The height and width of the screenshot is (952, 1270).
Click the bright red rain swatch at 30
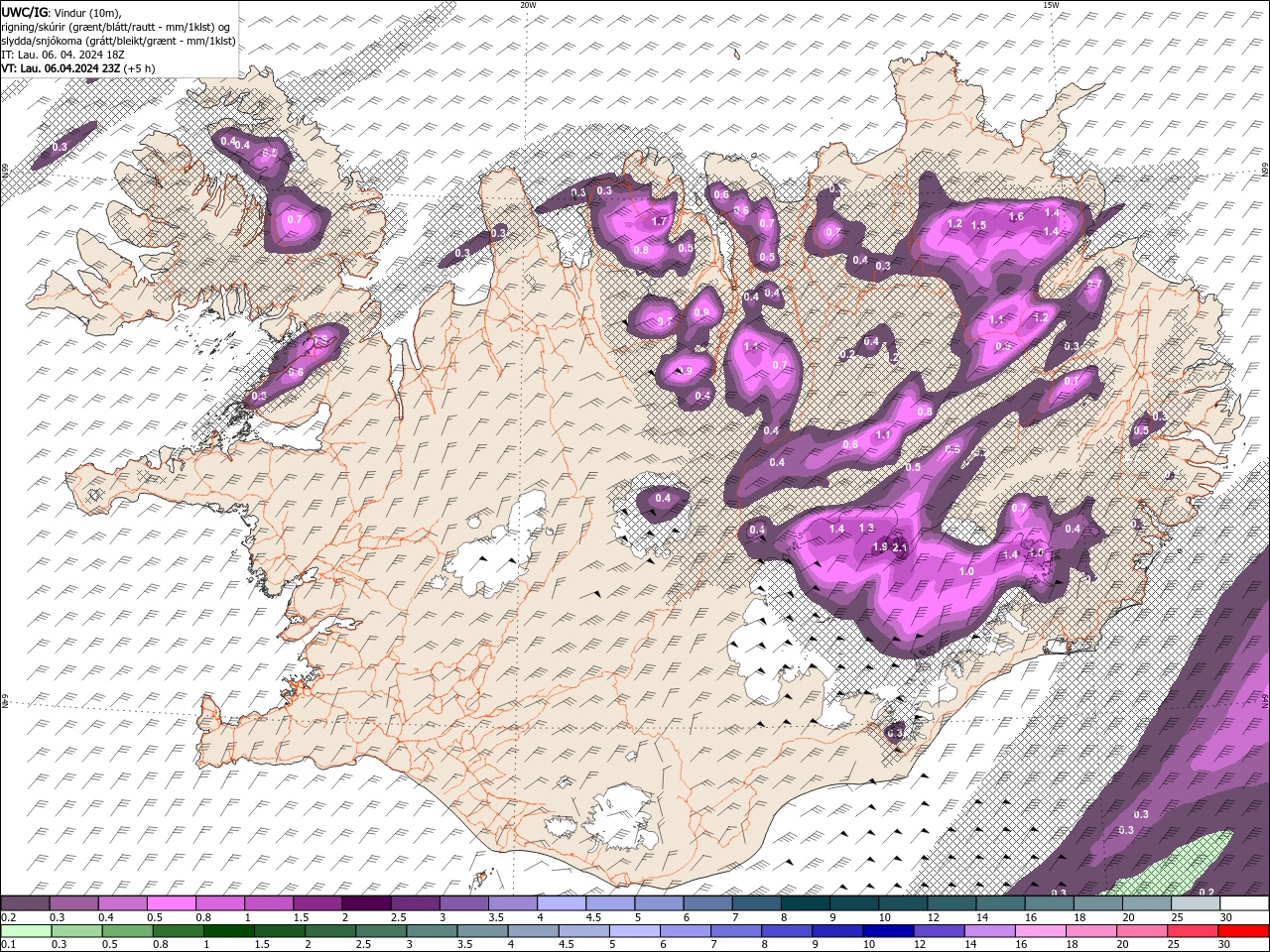(x=1243, y=931)
